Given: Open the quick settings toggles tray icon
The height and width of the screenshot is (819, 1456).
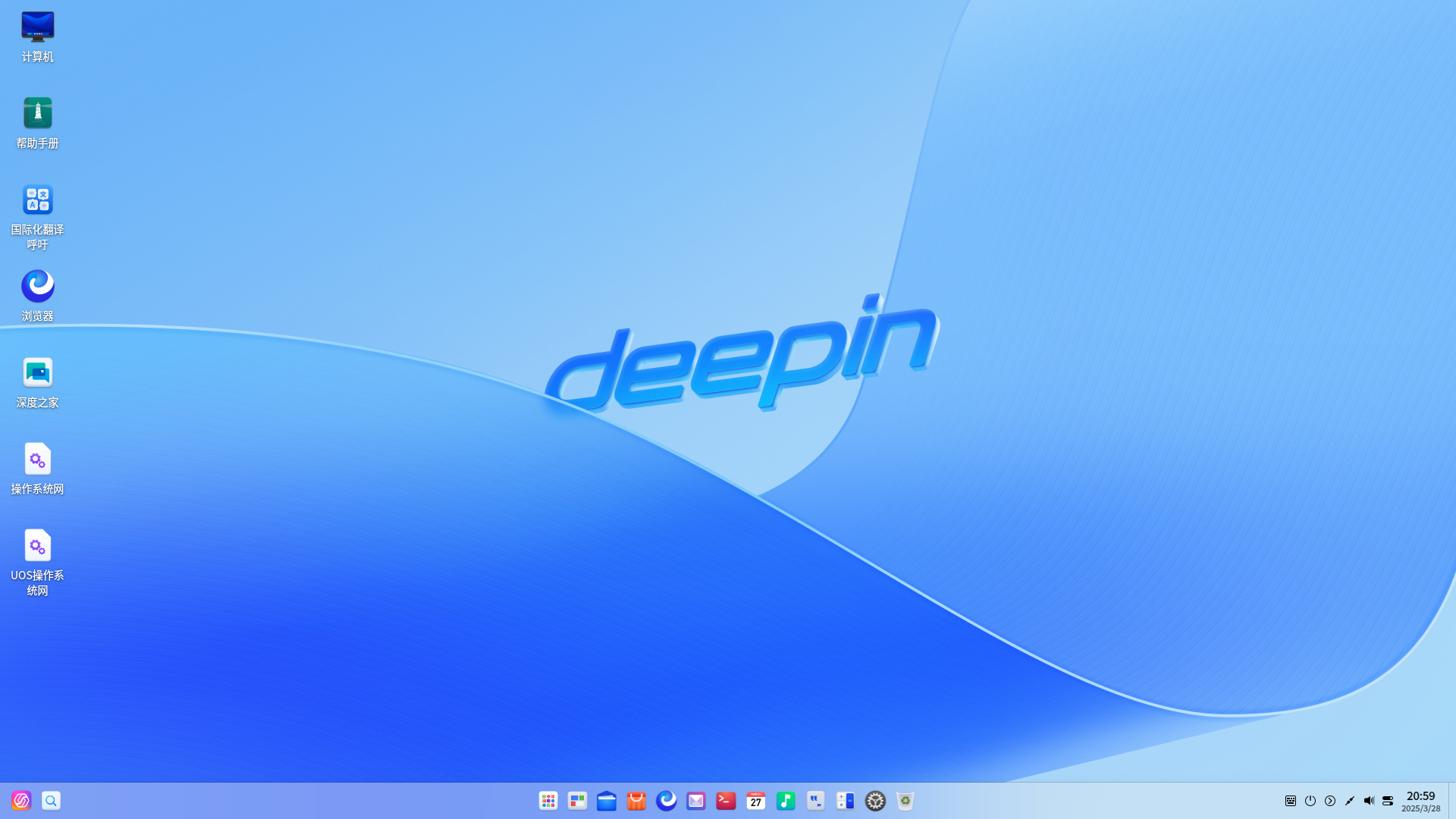Looking at the screenshot, I should pyautogui.click(x=1388, y=801).
